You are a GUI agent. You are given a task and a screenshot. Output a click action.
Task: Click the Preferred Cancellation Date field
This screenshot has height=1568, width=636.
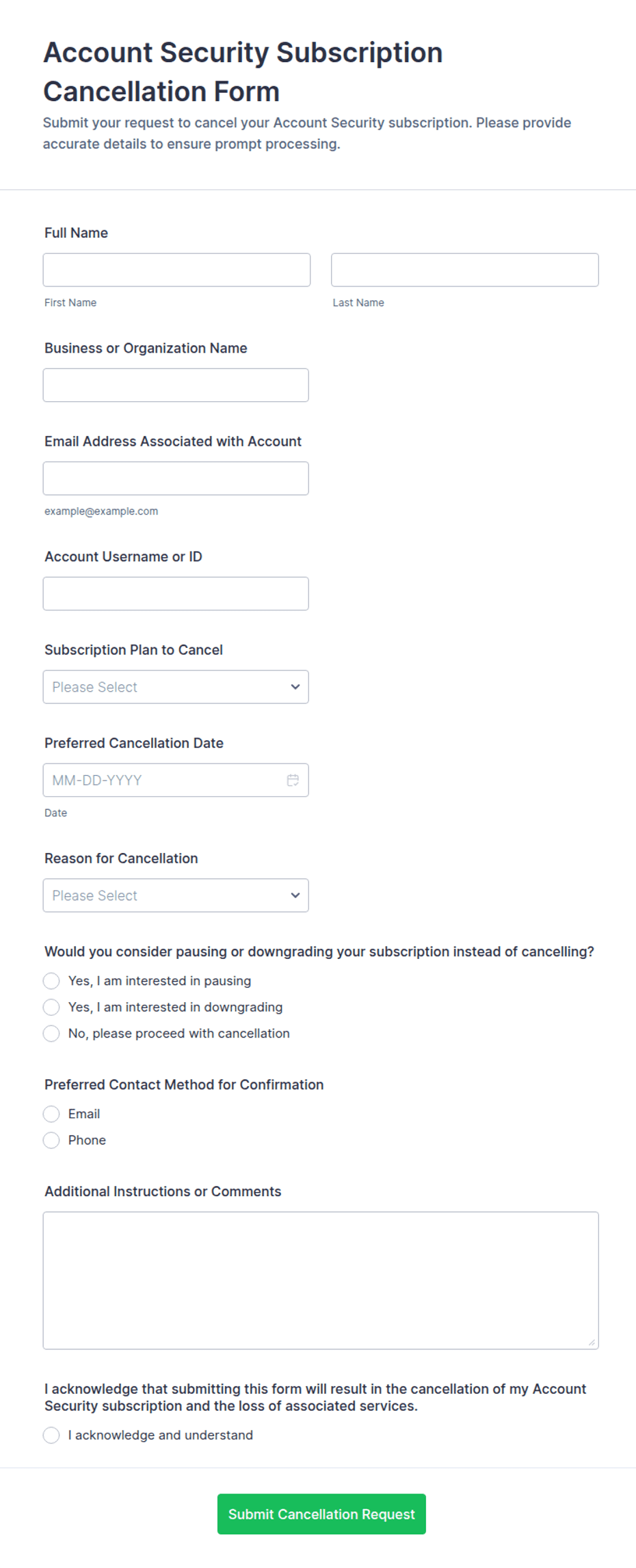point(176,780)
